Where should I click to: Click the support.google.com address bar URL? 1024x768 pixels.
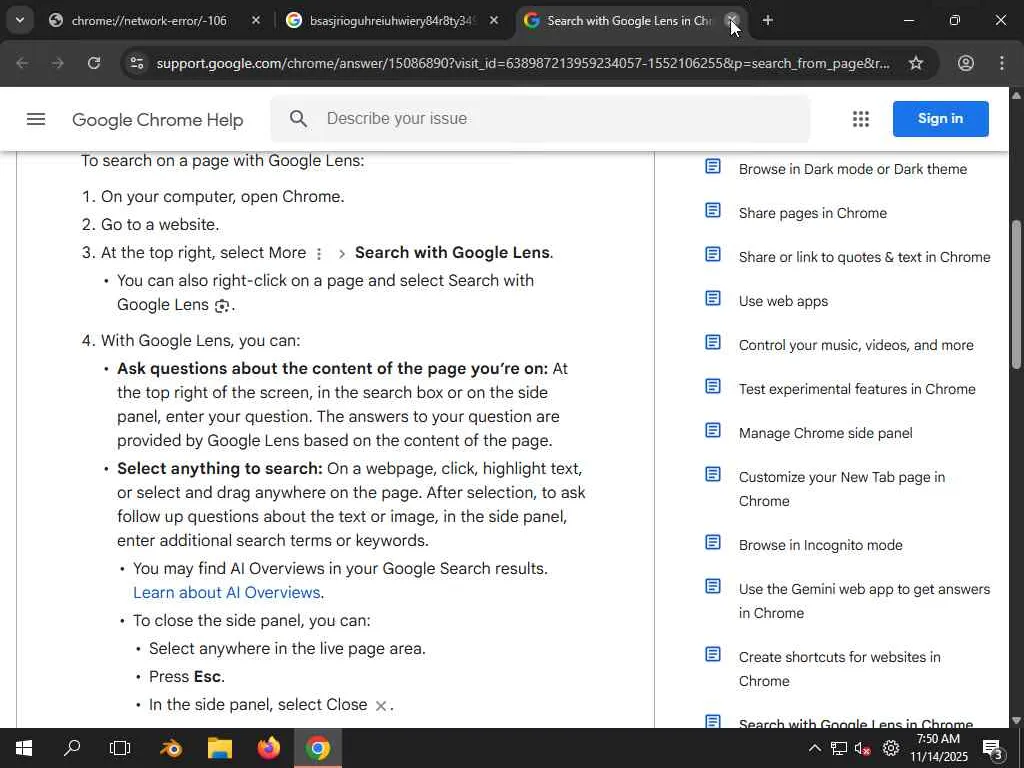pos(522,63)
